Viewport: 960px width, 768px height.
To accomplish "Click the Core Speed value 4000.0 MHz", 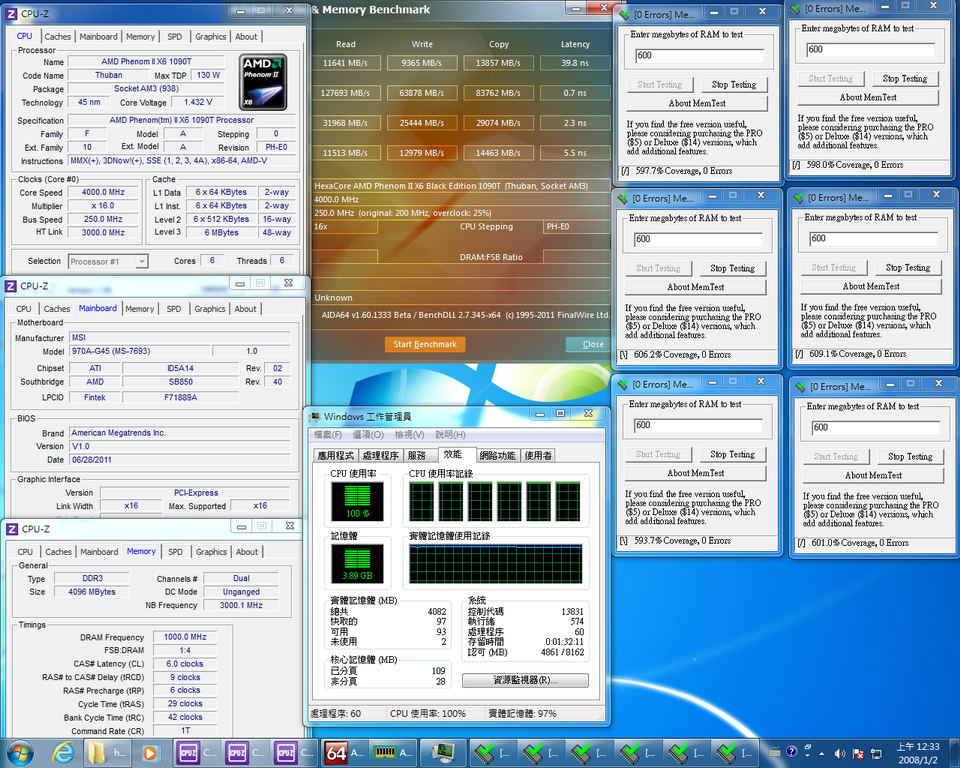I will (x=103, y=192).
